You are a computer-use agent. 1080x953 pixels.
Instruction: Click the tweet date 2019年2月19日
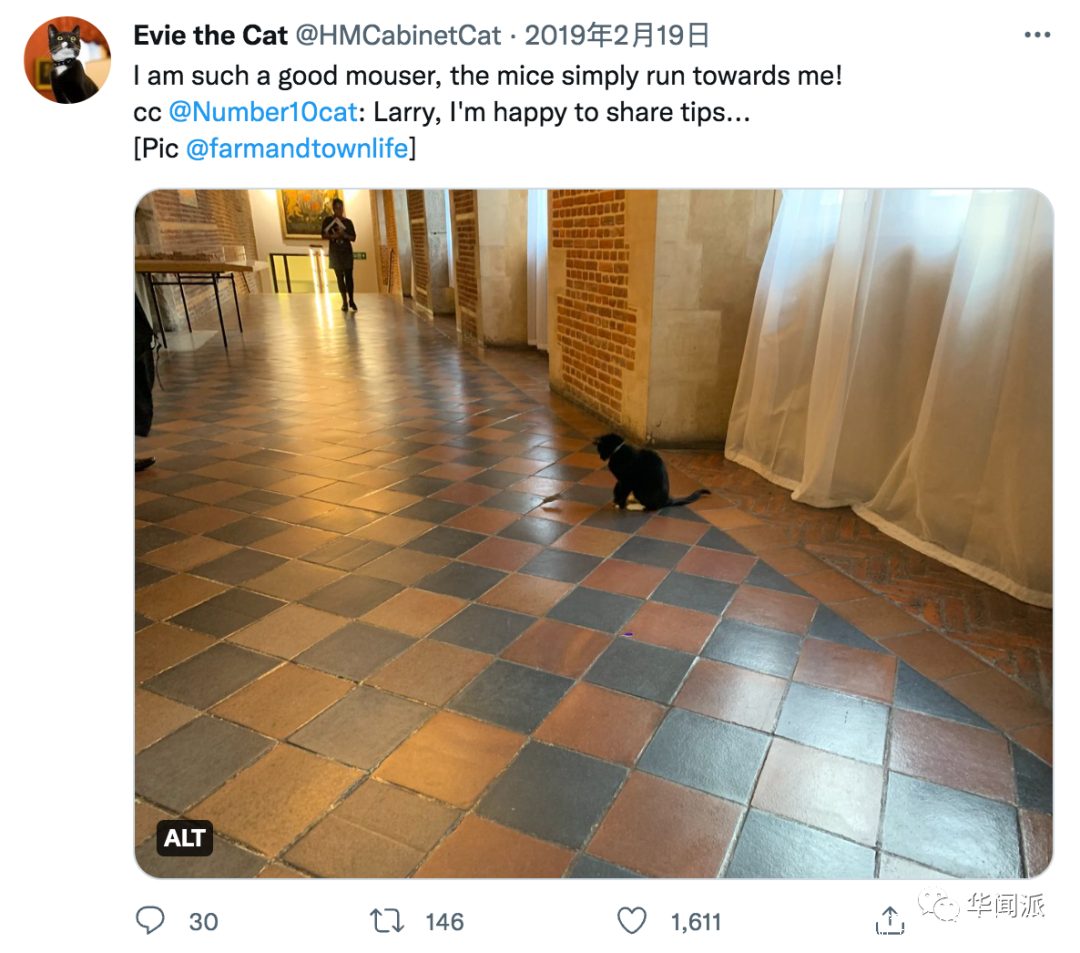point(617,35)
